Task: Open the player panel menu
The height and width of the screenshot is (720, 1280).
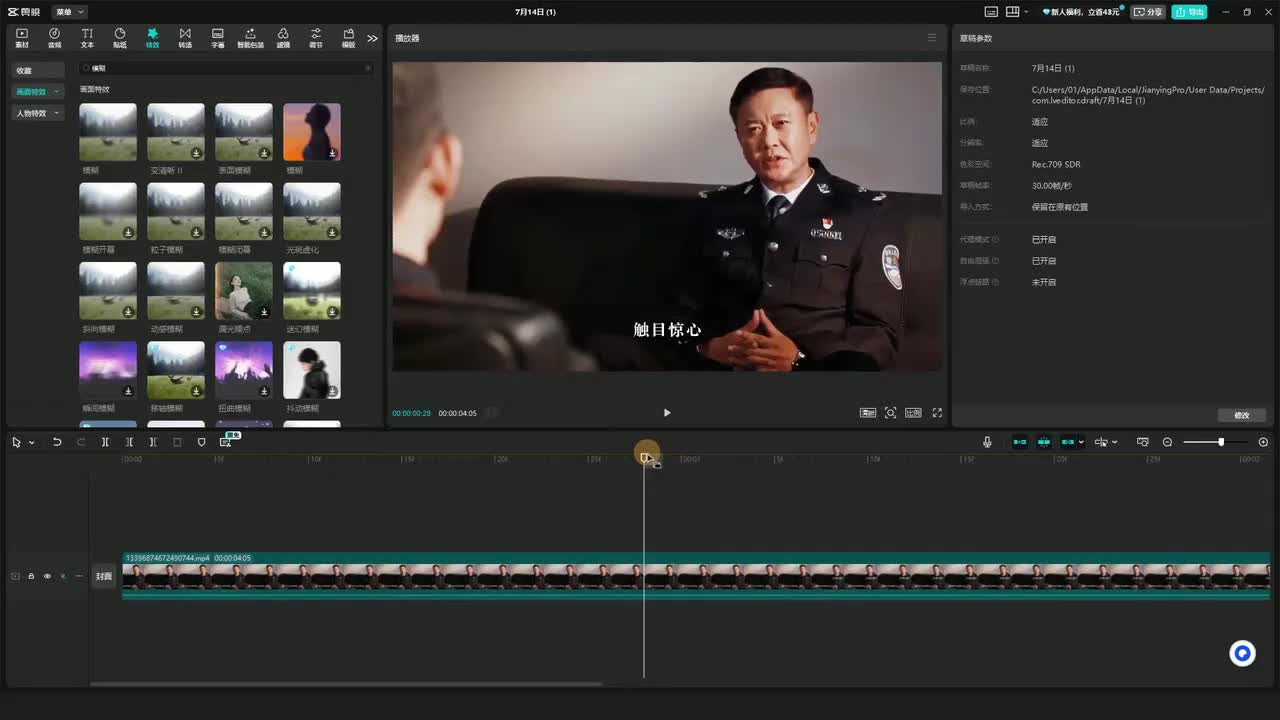Action: point(932,38)
